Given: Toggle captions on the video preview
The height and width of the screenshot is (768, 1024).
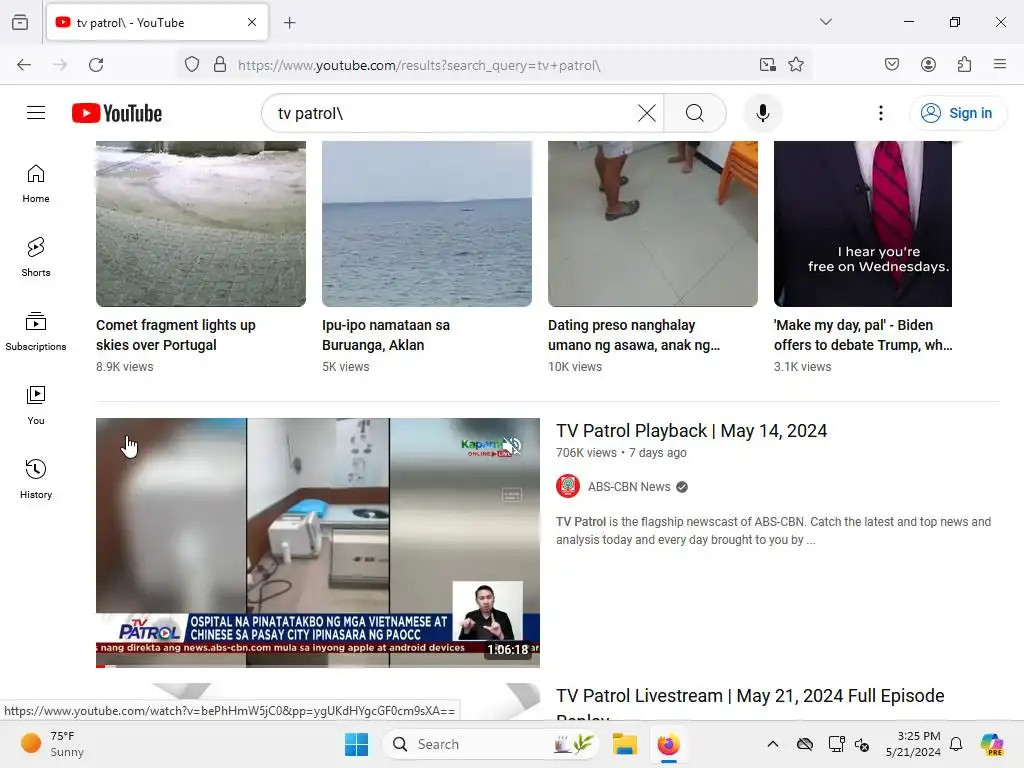Looking at the screenshot, I should (x=512, y=495).
